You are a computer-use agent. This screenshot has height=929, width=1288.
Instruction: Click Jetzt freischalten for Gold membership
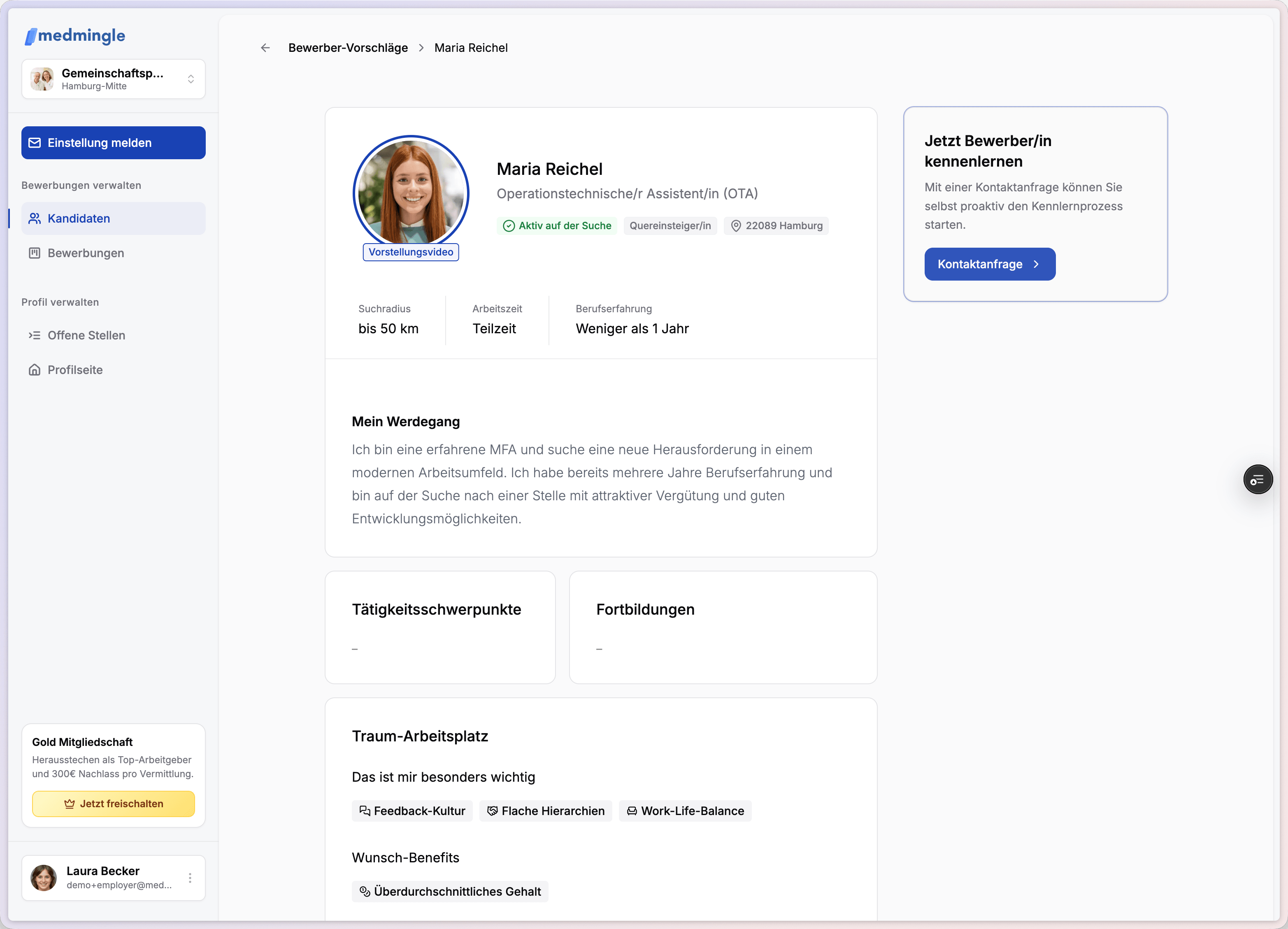click(114, 804)
